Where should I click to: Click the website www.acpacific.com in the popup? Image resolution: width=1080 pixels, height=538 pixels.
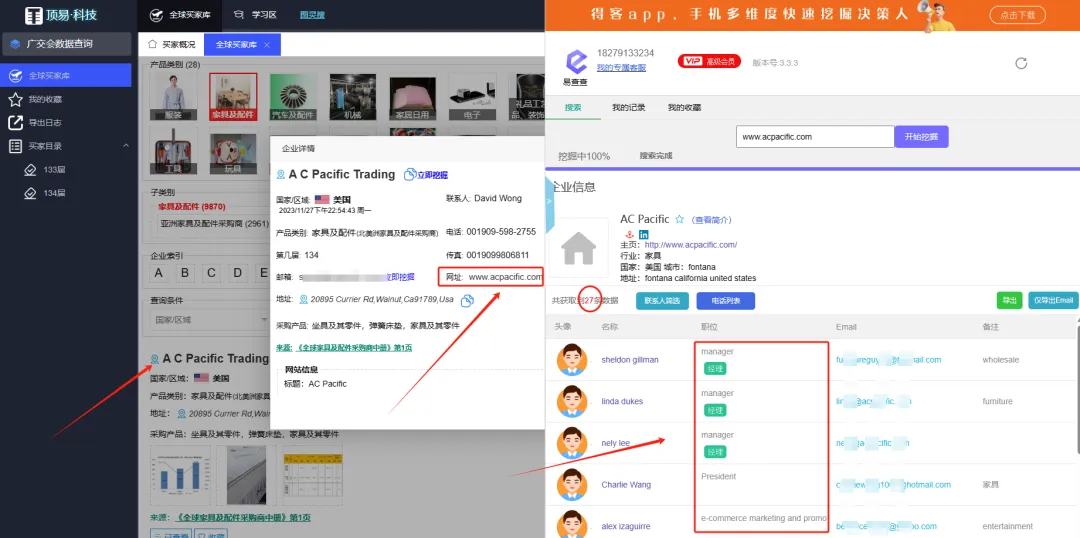(x=505, y=277)
